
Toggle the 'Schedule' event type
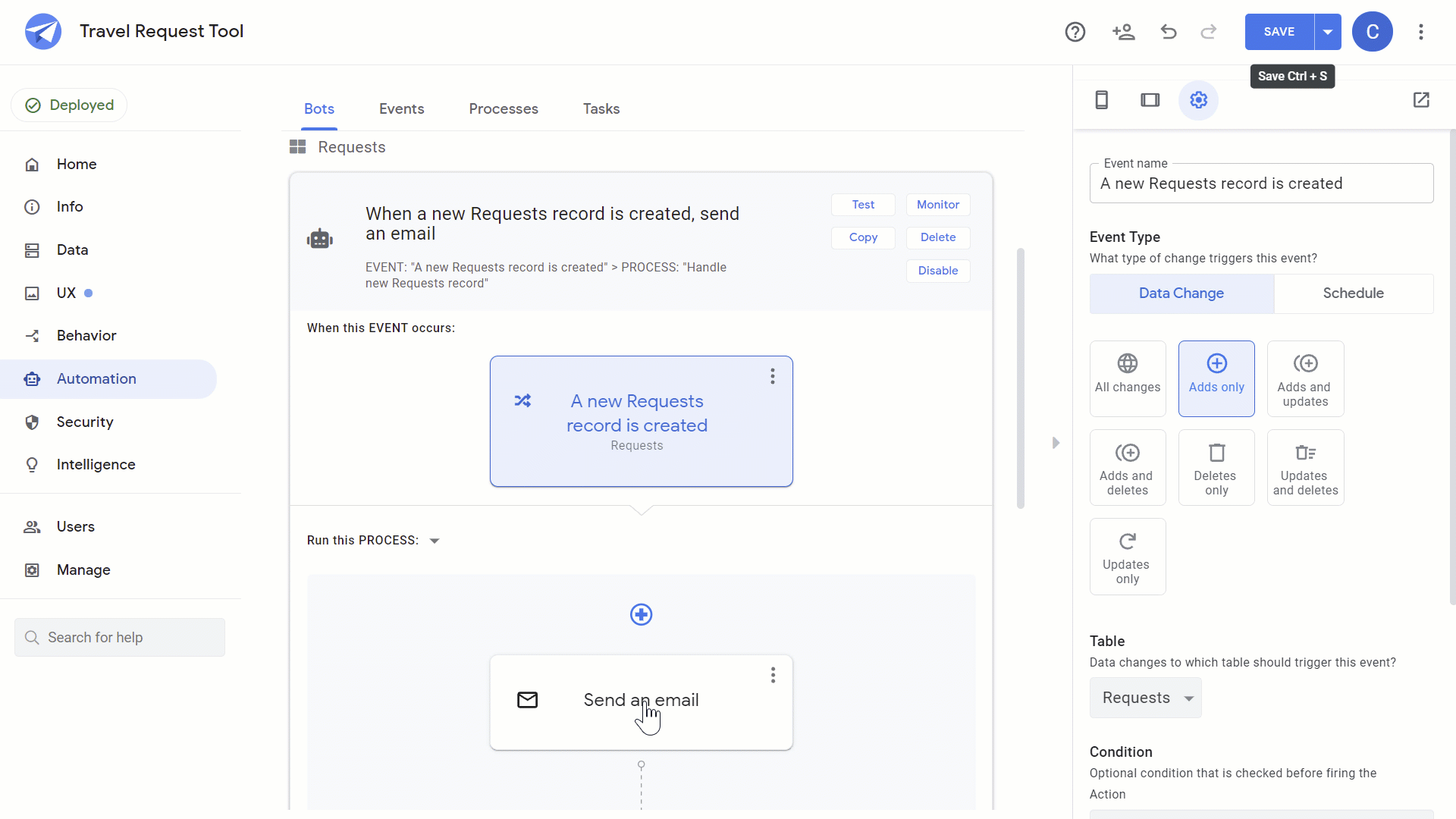[1353, 293]
